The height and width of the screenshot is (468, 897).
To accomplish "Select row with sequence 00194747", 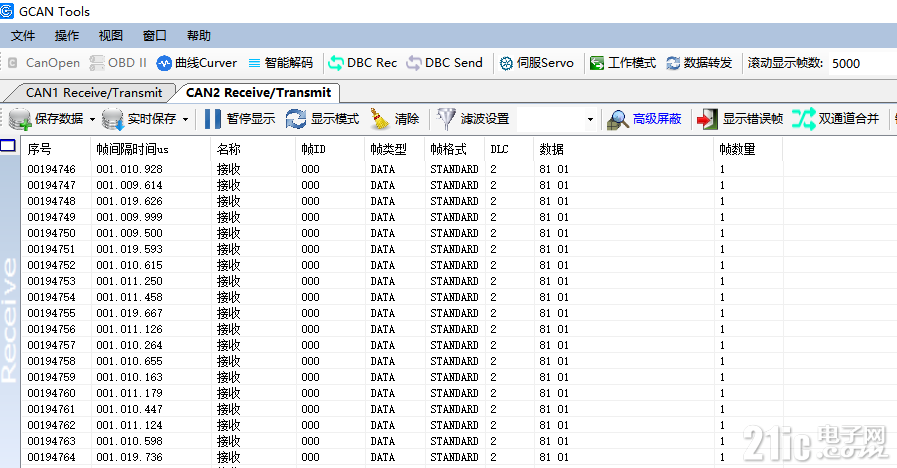I will pos(402,185).
